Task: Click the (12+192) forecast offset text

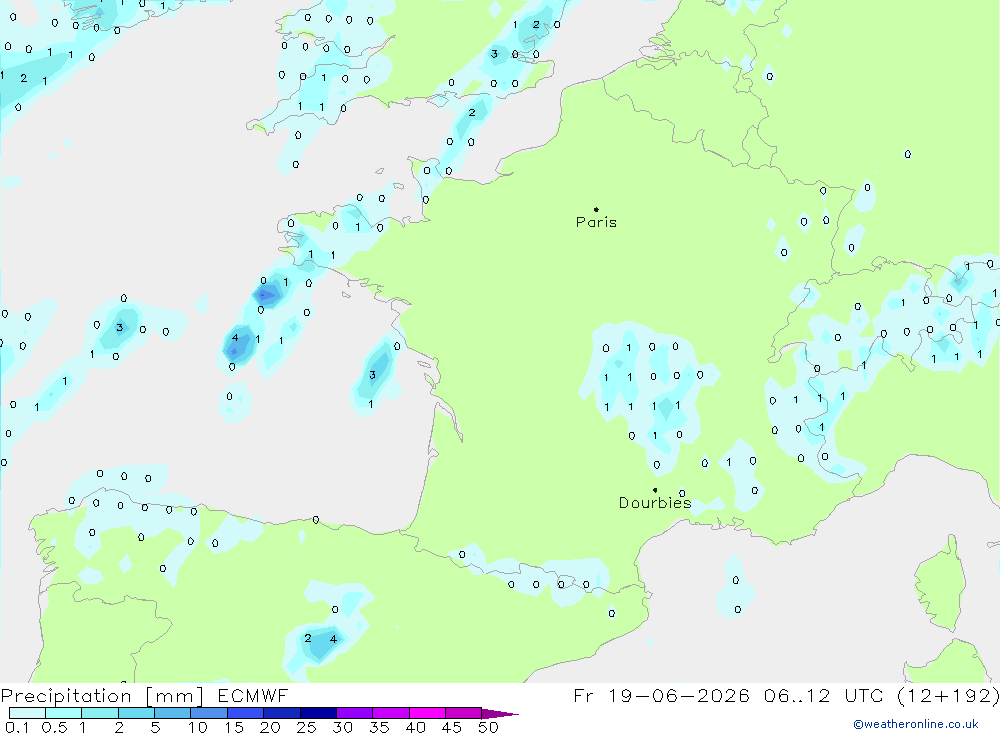Action: pos(948,695)
